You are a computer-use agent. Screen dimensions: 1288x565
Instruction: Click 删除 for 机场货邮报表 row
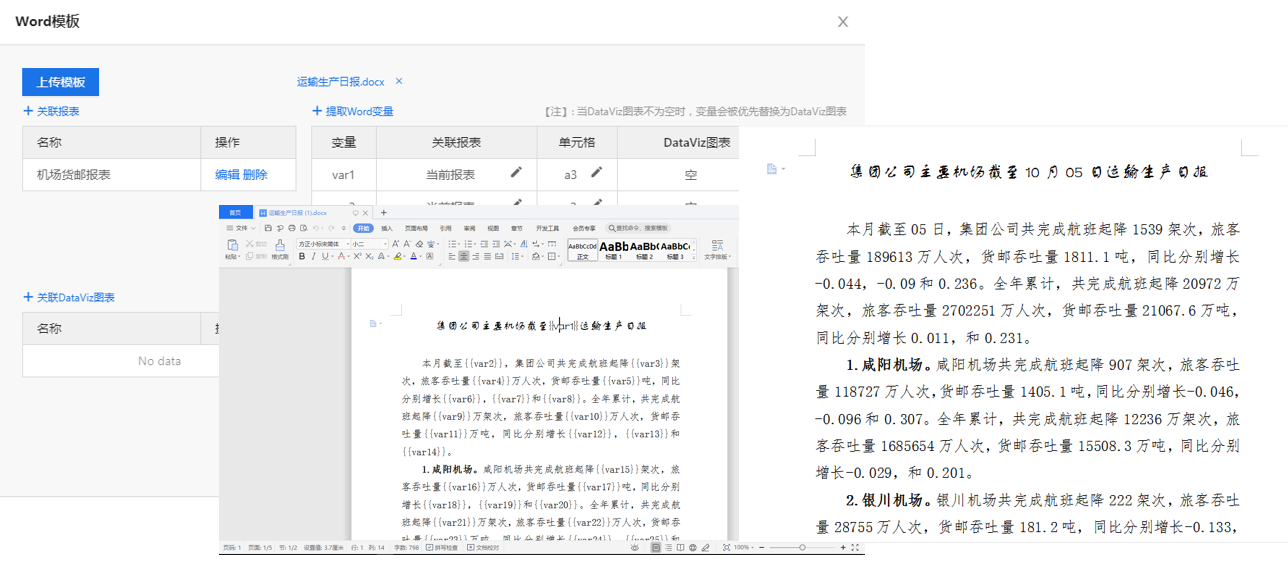[255, 174]
